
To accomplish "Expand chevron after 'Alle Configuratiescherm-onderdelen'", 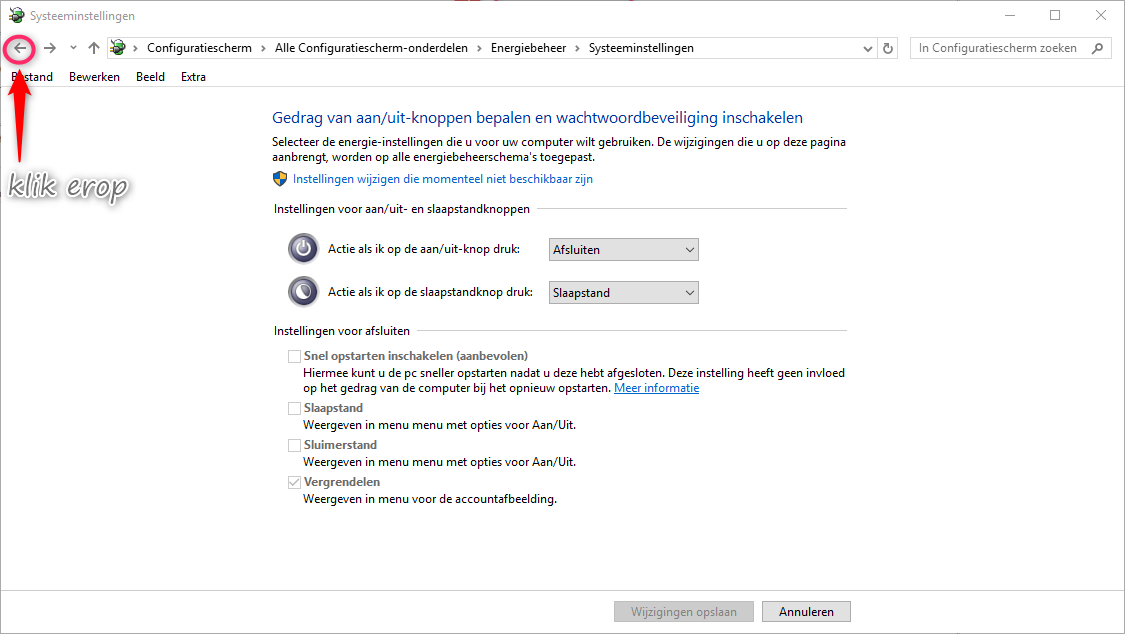I will click(479, 48).
